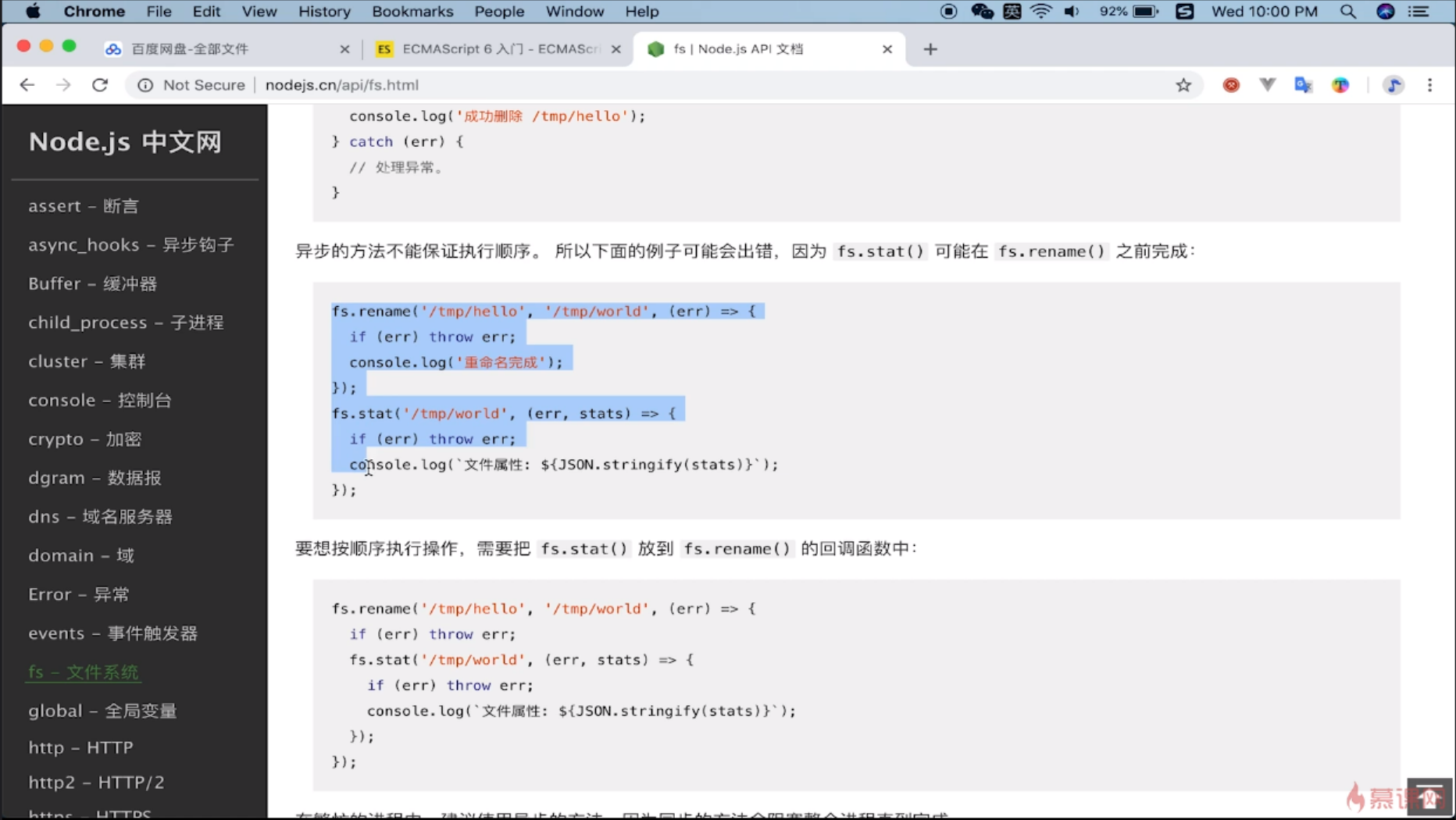Viewport: 1456px width, 820px height.
Task: Bookmark this page with the star icon
Action: coord(1183,84)
